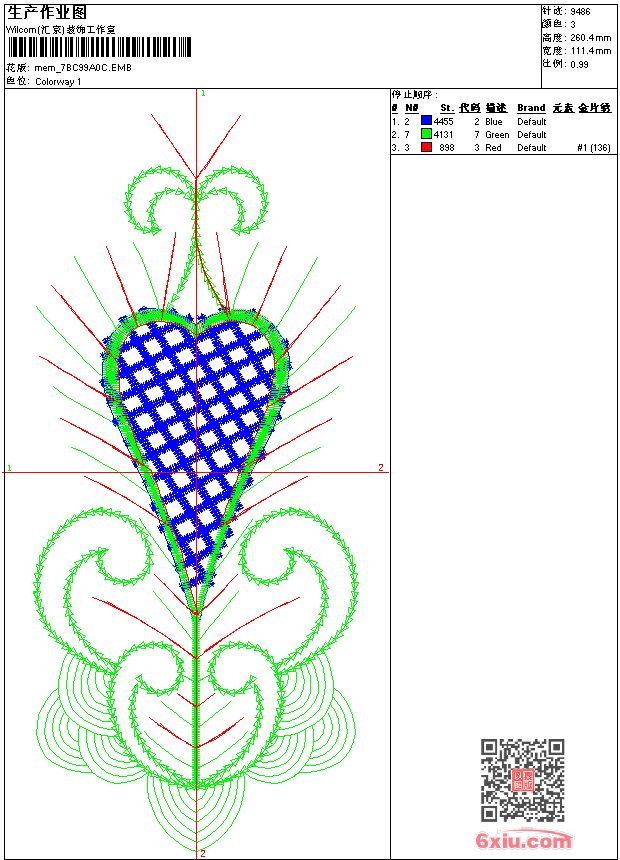Click the green color swatch in stop sequence
This screenshot has height=860, width=620.
click(426, 134)
